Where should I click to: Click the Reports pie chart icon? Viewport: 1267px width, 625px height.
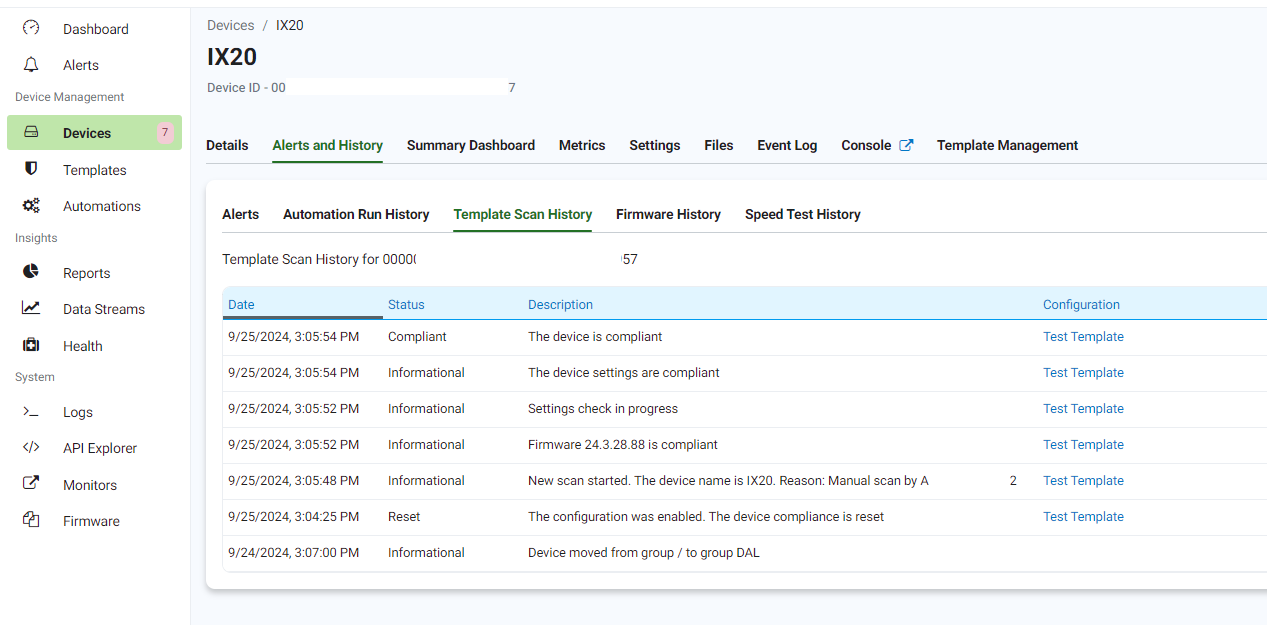point(31,272)
